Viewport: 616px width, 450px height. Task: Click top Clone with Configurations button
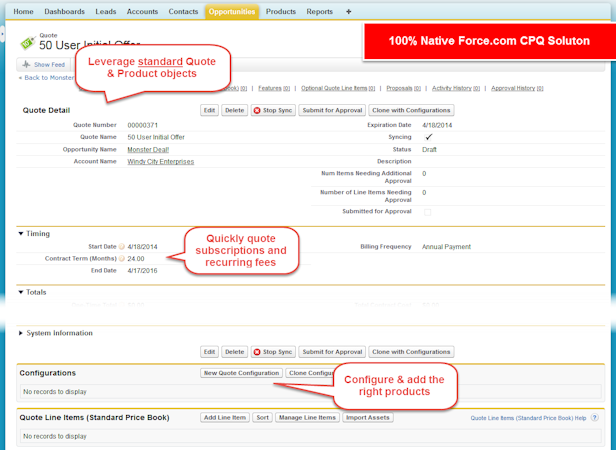tap(411, 110)
